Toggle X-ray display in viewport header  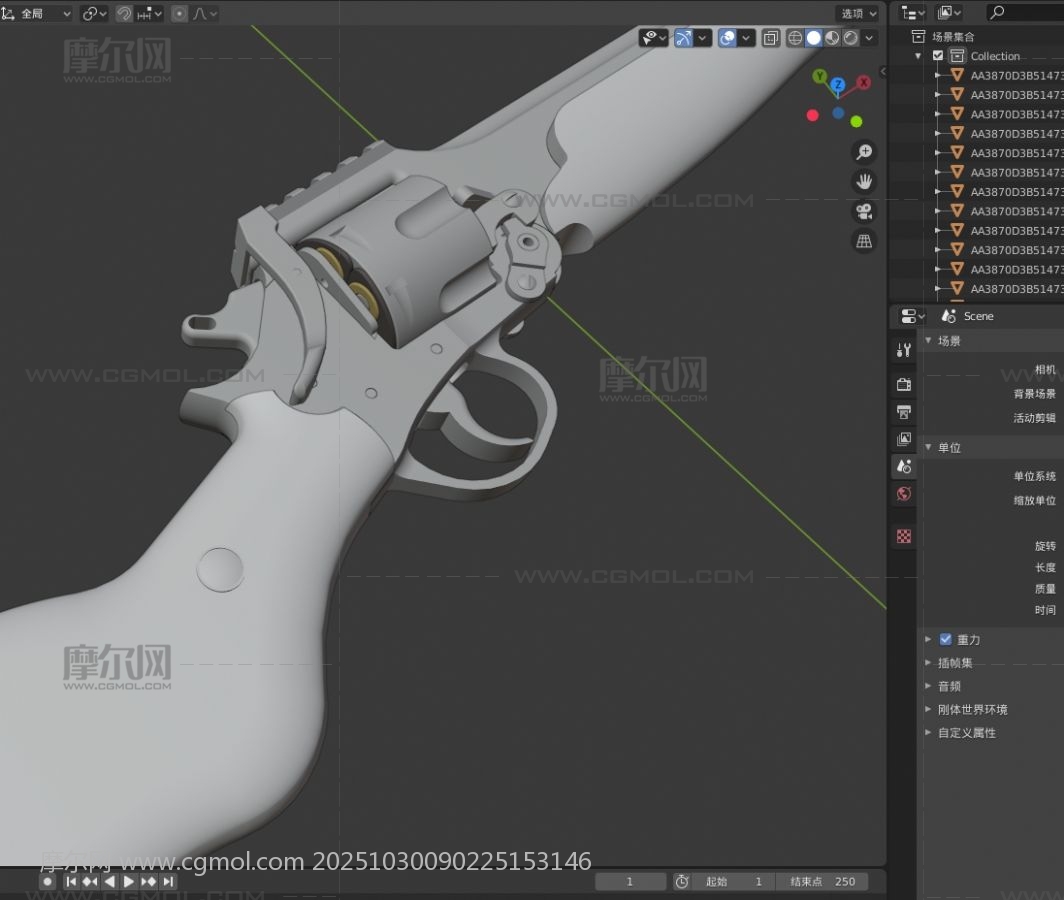(771, 38)
